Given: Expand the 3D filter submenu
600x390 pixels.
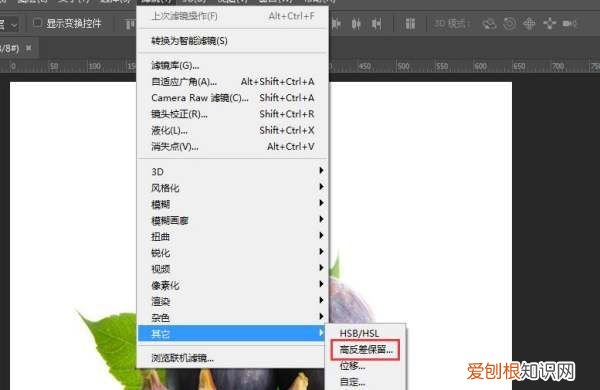Looking at the screenshot, I should (232, 171).
